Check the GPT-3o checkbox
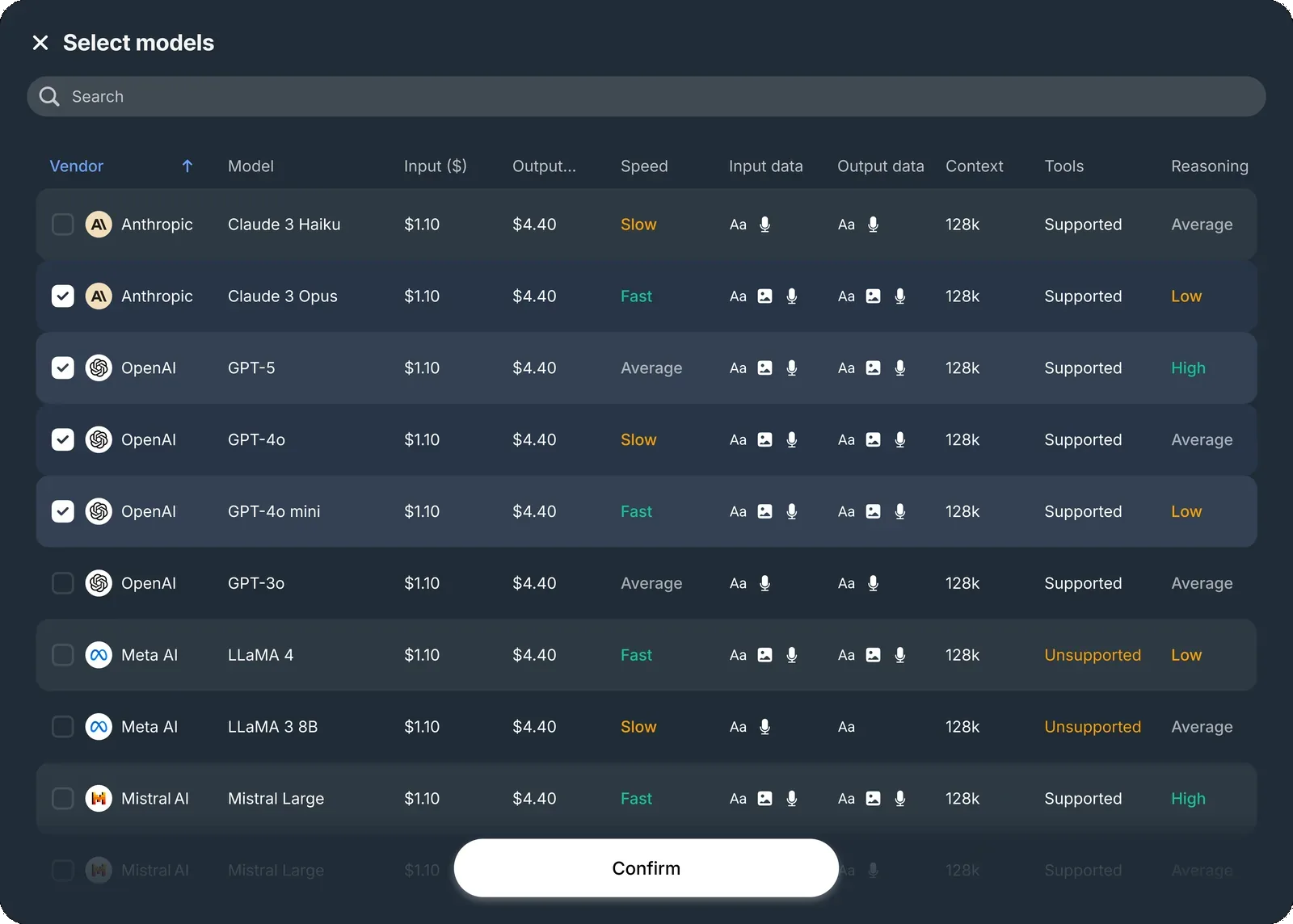Screen dimensions: 1293x924 pyautogui.click(x=63, y=583)
